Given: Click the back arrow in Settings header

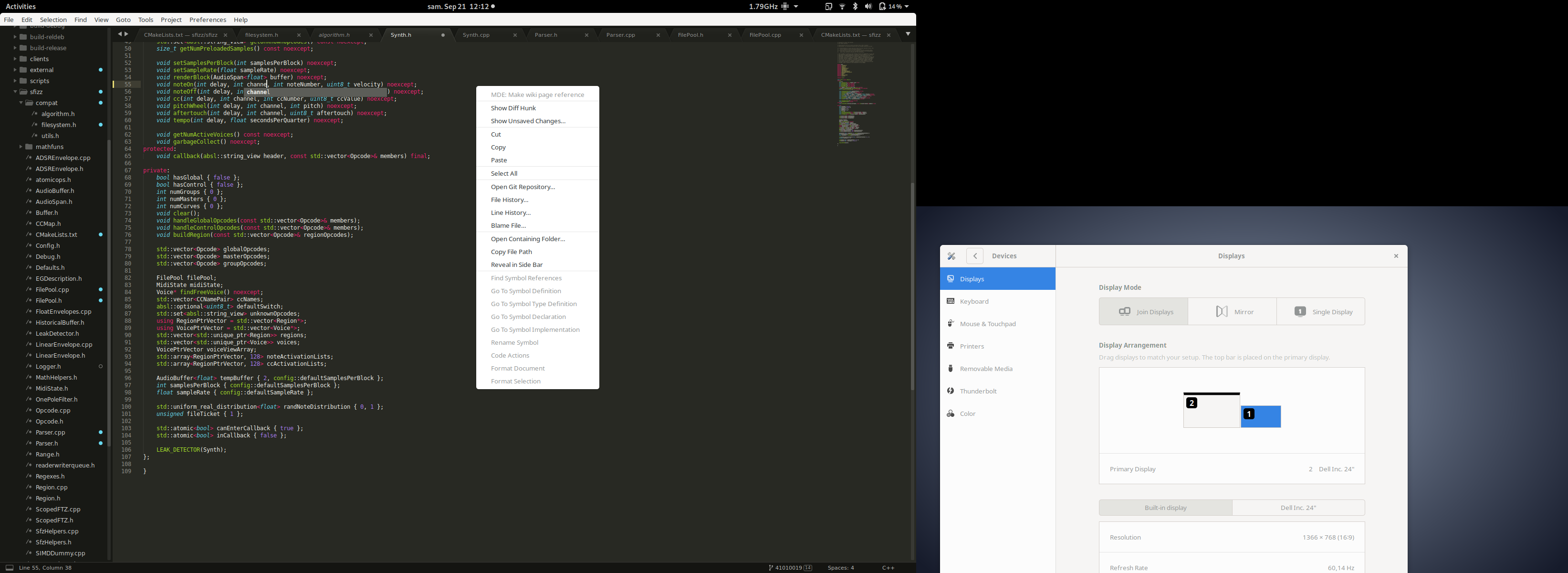Looking at the screenshot, I should [x=974, y=256].
